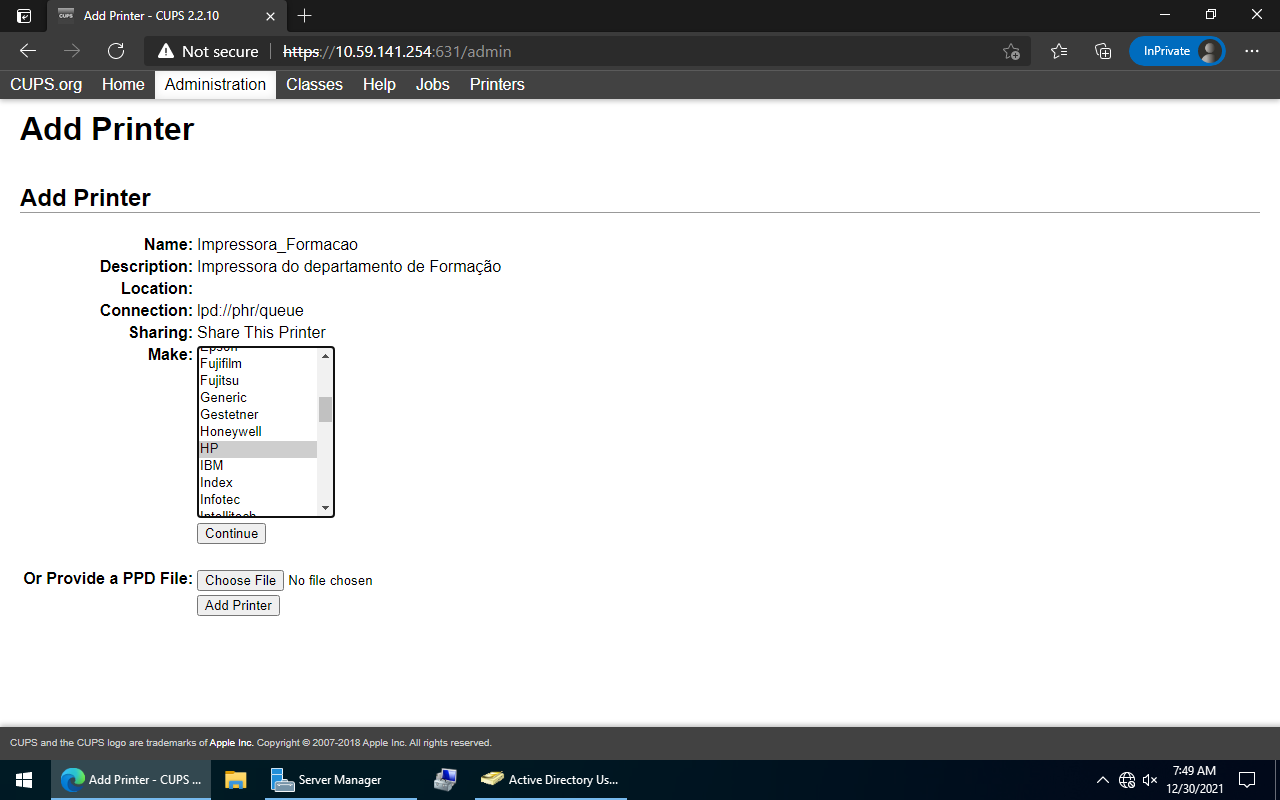This screenshot has width=1280, height=800.
Task: Click the browser refresh icon
Action: click(116, 51)
